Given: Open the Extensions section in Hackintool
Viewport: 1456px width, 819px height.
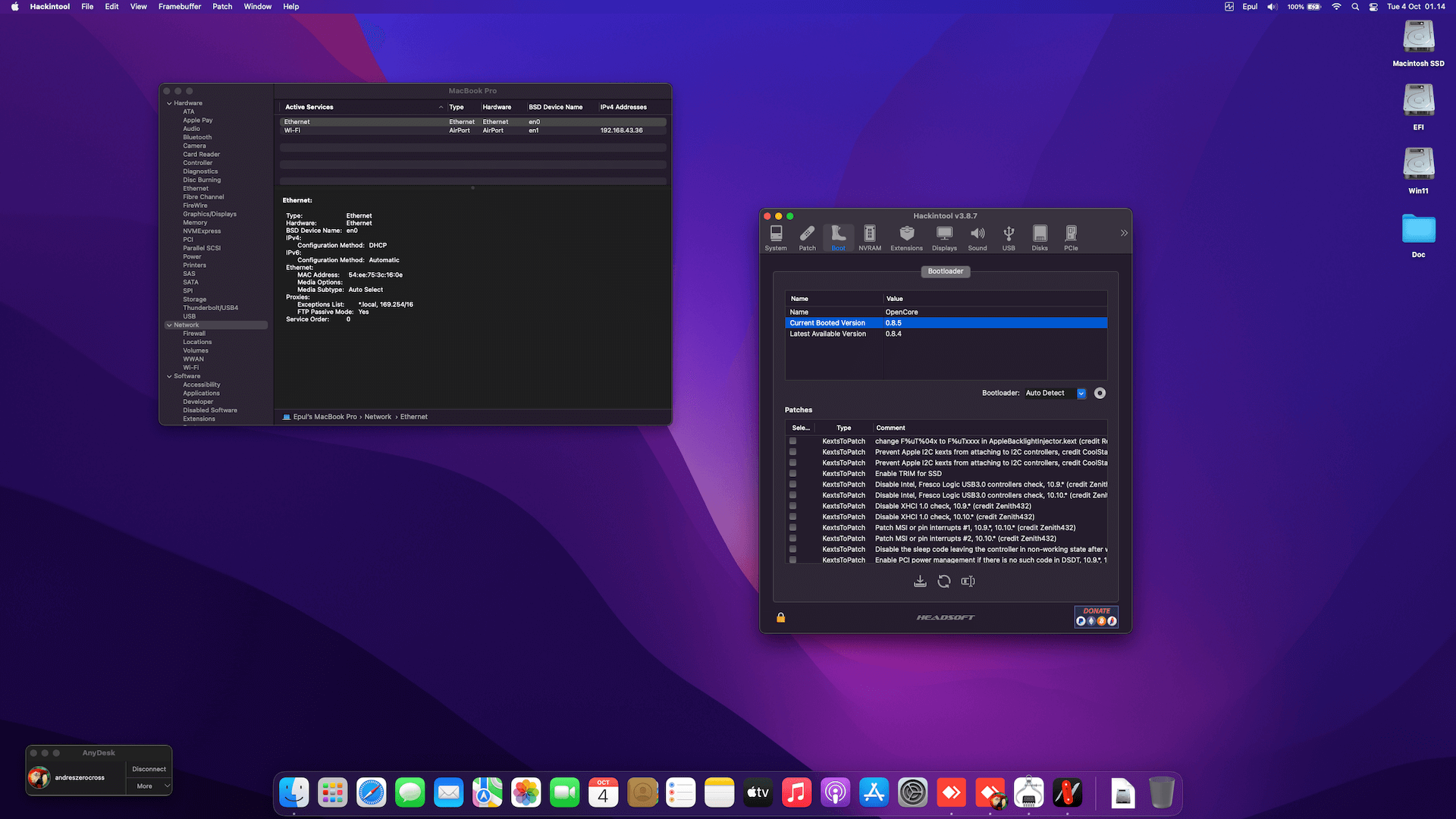Looking at the screenshot, I should (x=906, y=237).
